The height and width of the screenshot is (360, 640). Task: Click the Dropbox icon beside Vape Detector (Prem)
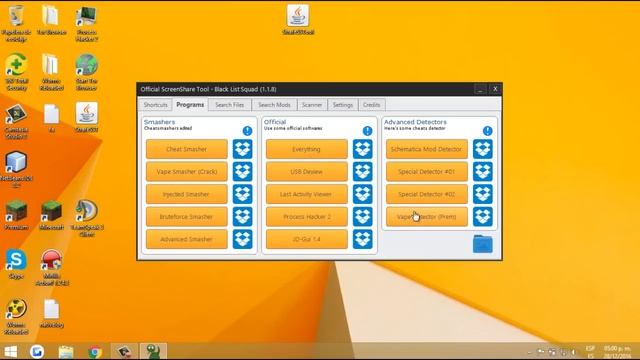(482, 216)
